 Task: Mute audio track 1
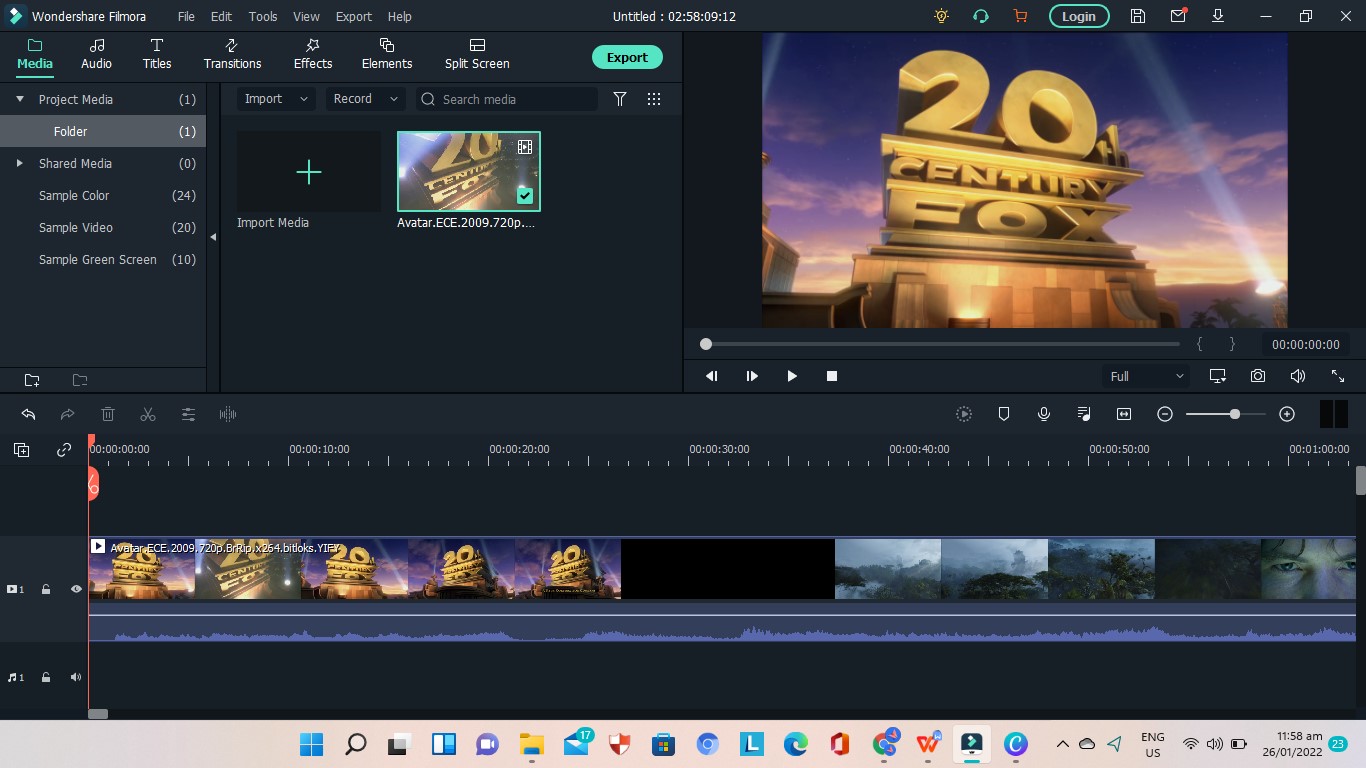[76, 678]
